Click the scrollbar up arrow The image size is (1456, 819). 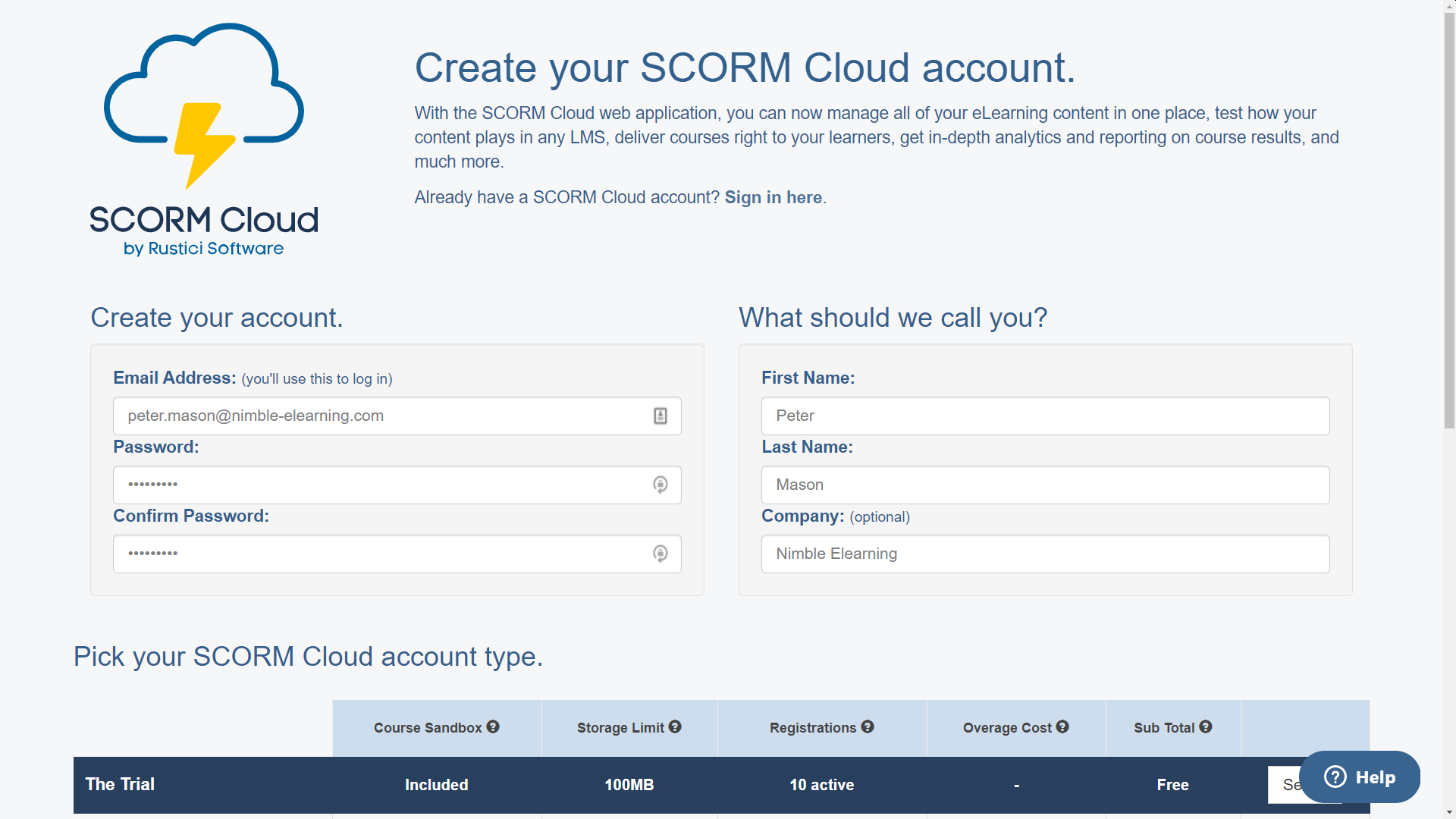[1449, 6]
